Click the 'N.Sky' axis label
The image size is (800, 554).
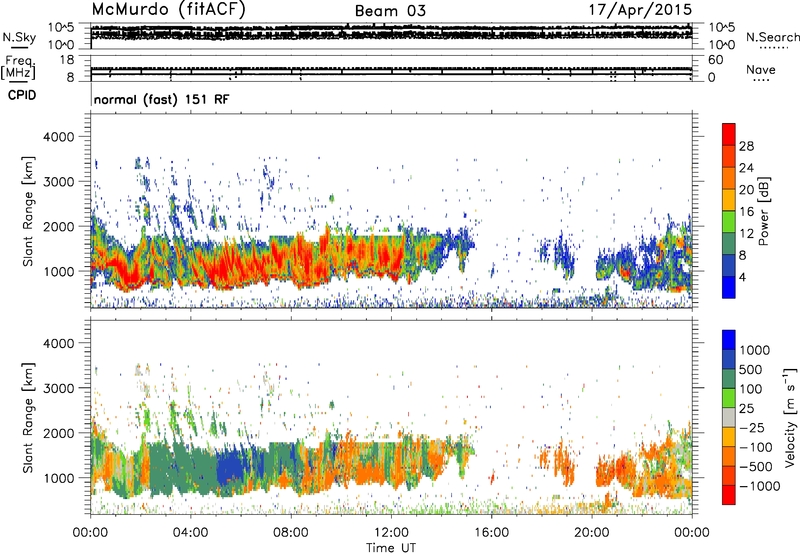pos(19,37)
